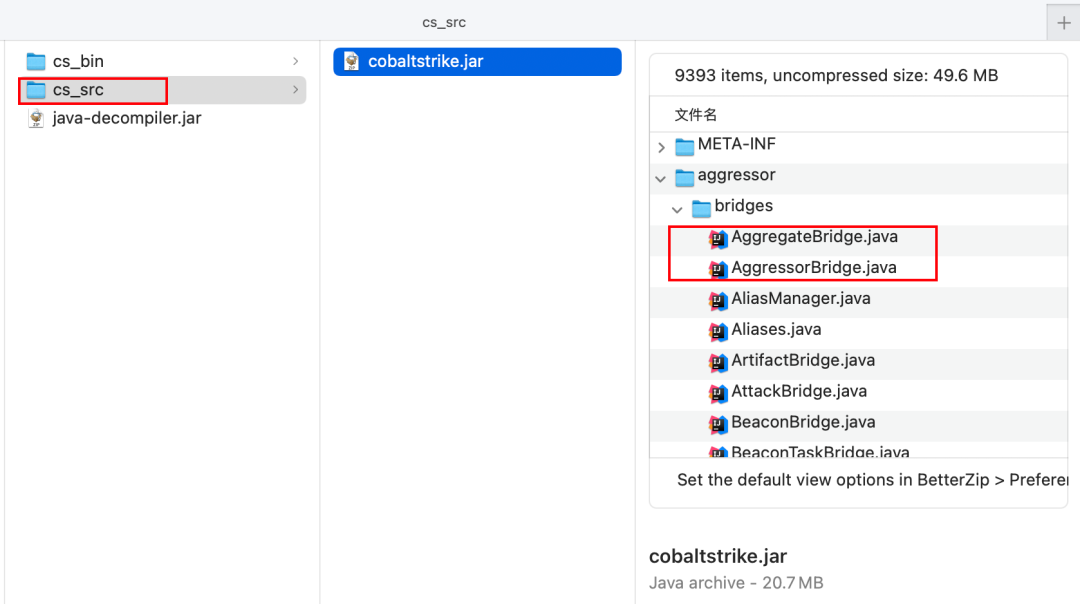
Task: Select AttackBridge.java in archive list
Action: [x=858, y=395]
